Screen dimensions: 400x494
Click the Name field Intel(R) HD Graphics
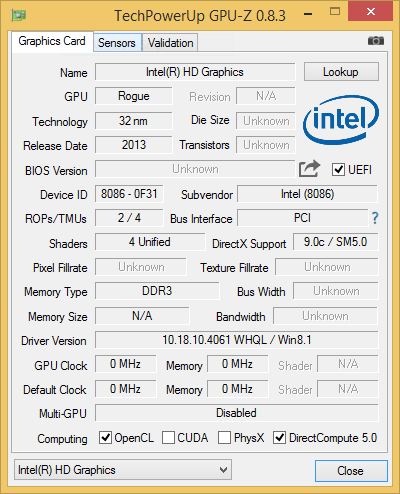tap(195, 72)
